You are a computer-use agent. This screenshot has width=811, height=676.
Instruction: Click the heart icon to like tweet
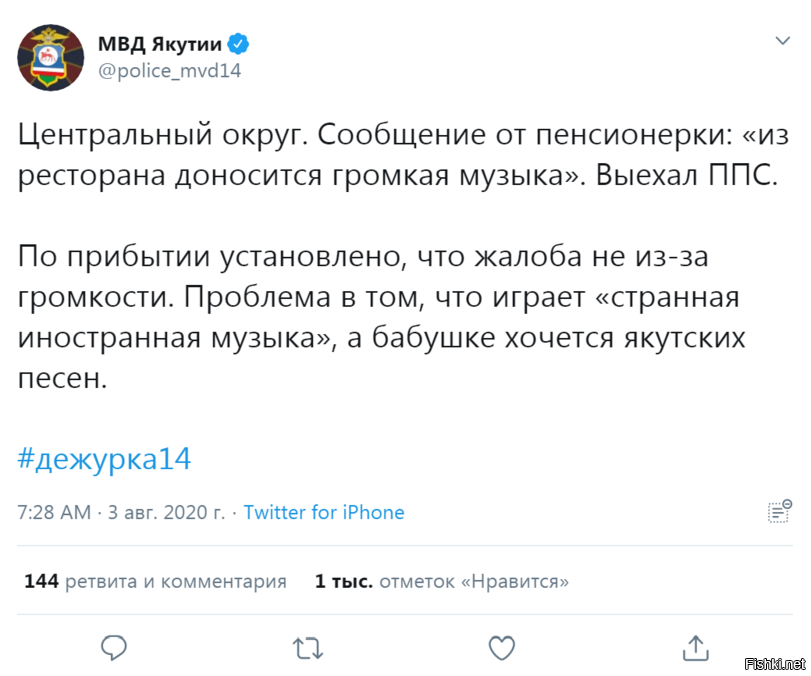(501, 648)
